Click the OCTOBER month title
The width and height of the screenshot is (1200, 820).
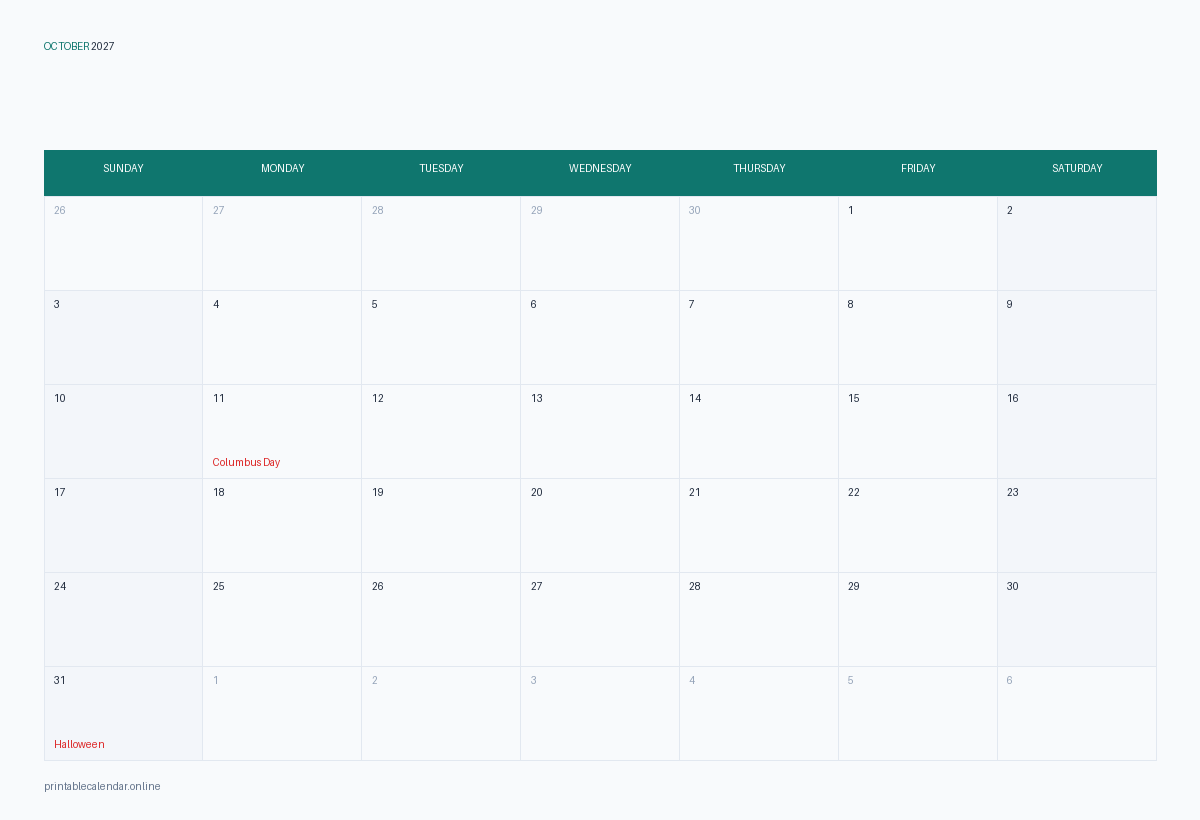pos(67,47)
